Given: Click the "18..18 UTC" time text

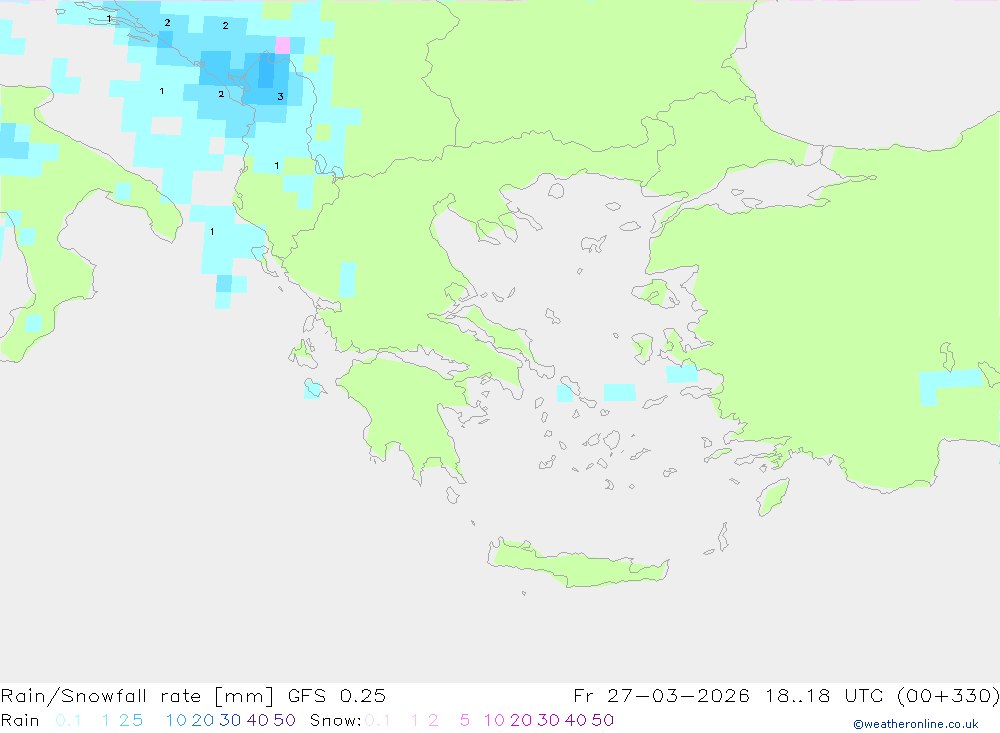Looking at the screenshot, I should [x=824, y=696].
